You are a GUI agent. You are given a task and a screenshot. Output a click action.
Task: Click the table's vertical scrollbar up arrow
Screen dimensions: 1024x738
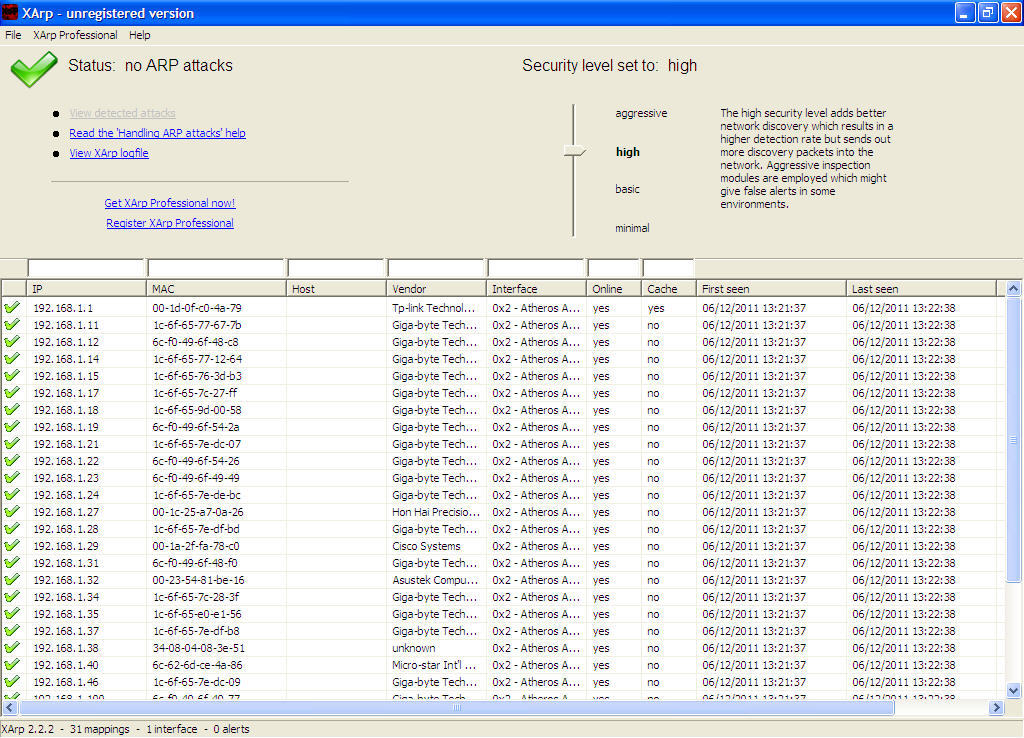1013,288
